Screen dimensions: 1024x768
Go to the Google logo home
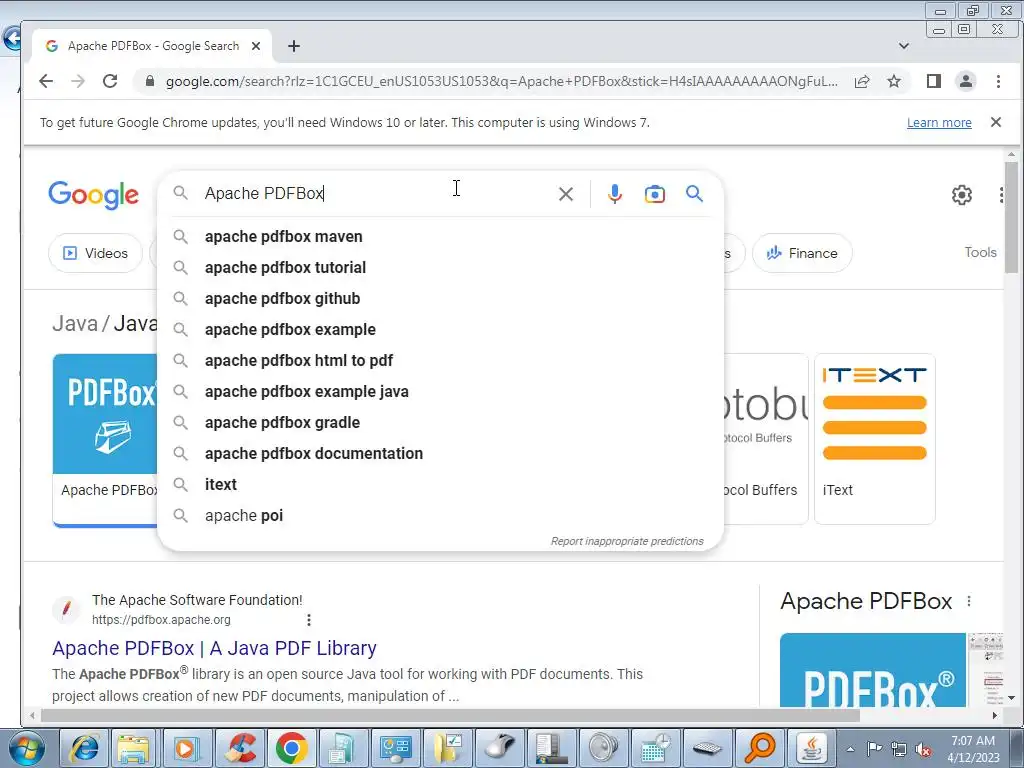pos(93,195)
